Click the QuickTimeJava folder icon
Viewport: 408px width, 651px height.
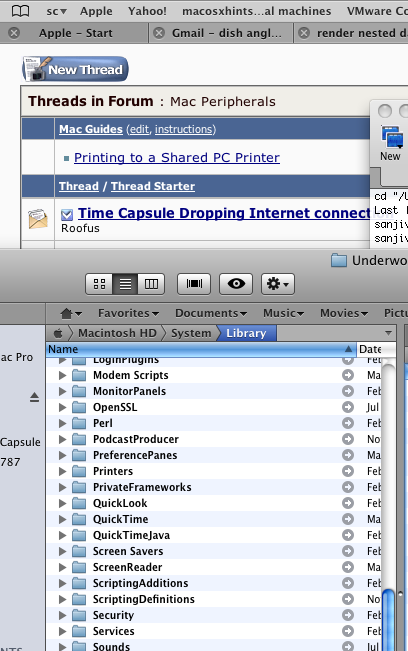(x=79, y=535)
